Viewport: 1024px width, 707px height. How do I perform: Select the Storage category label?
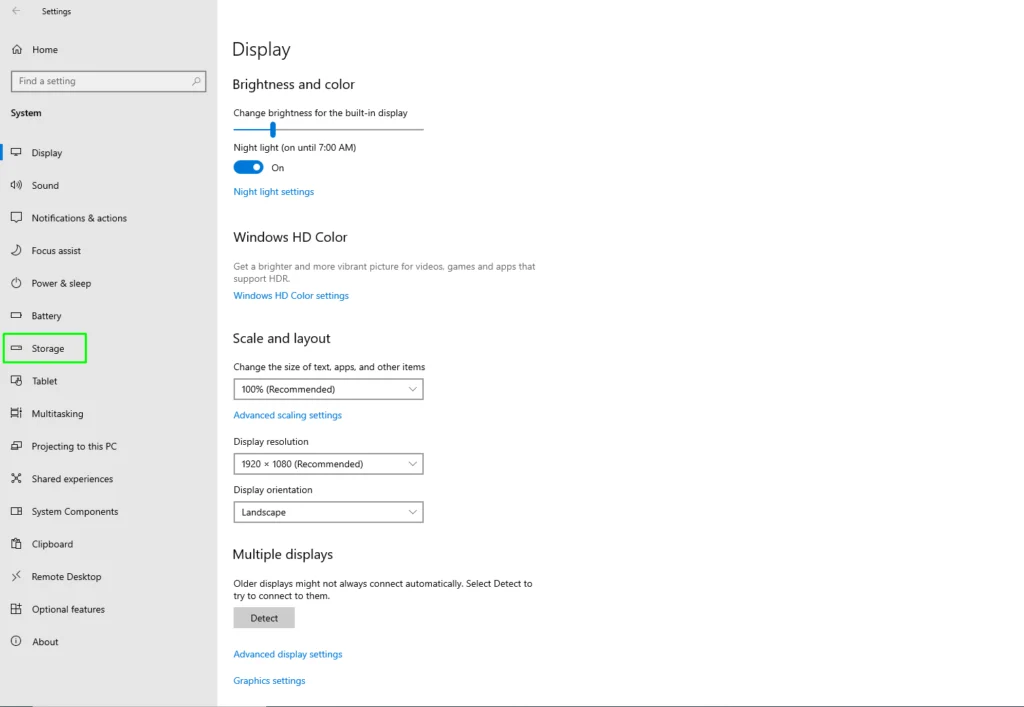point(48,349)
